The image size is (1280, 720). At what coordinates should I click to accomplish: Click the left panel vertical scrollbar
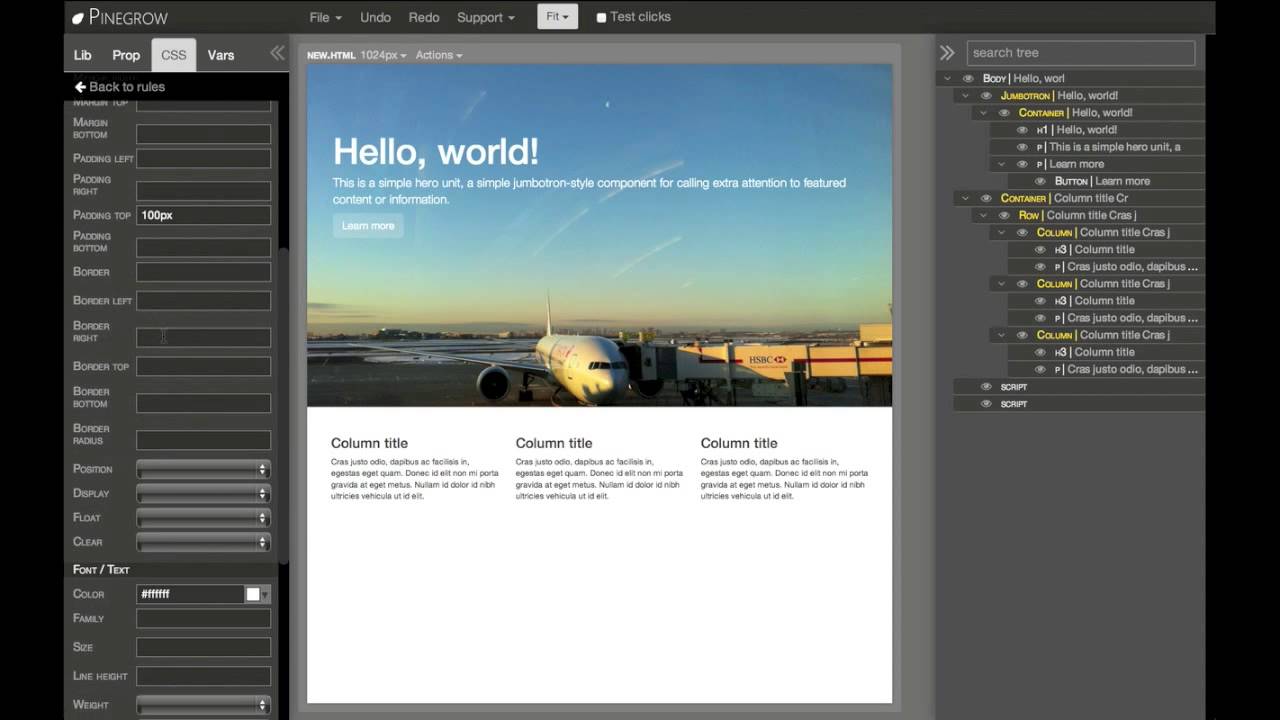point(283,405)
